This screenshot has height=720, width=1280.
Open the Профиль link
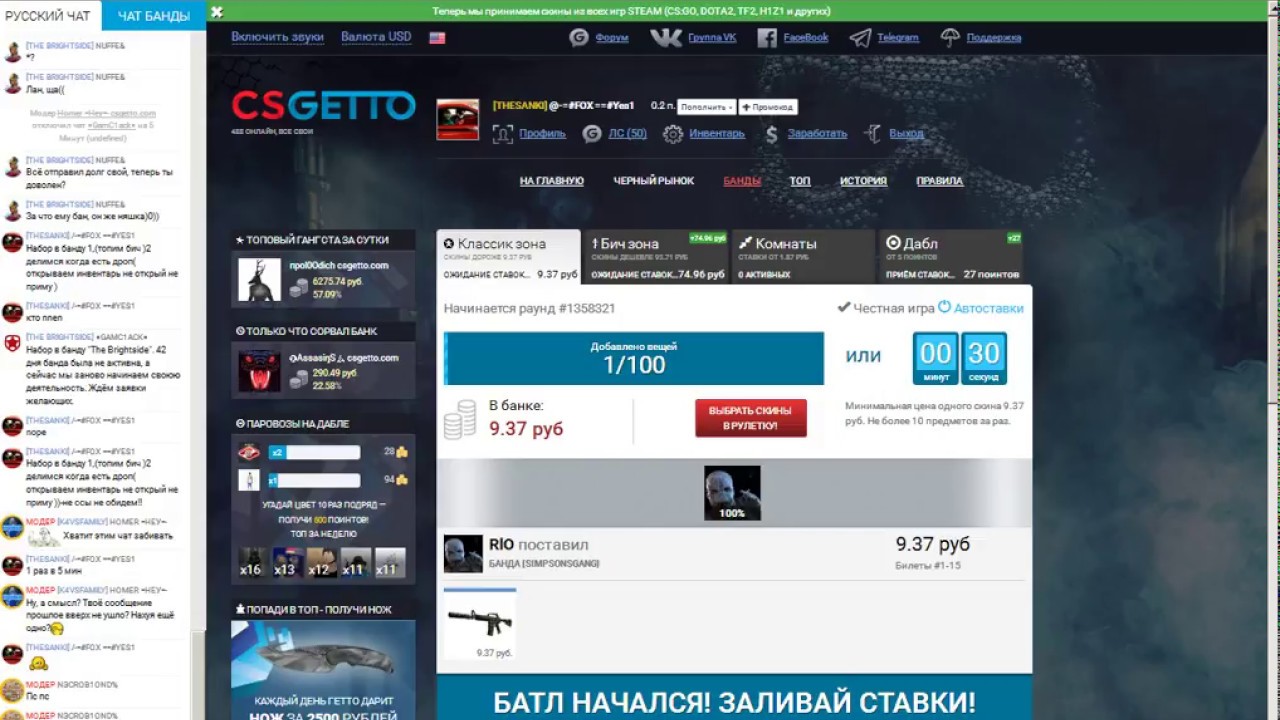tap(542, 134)
